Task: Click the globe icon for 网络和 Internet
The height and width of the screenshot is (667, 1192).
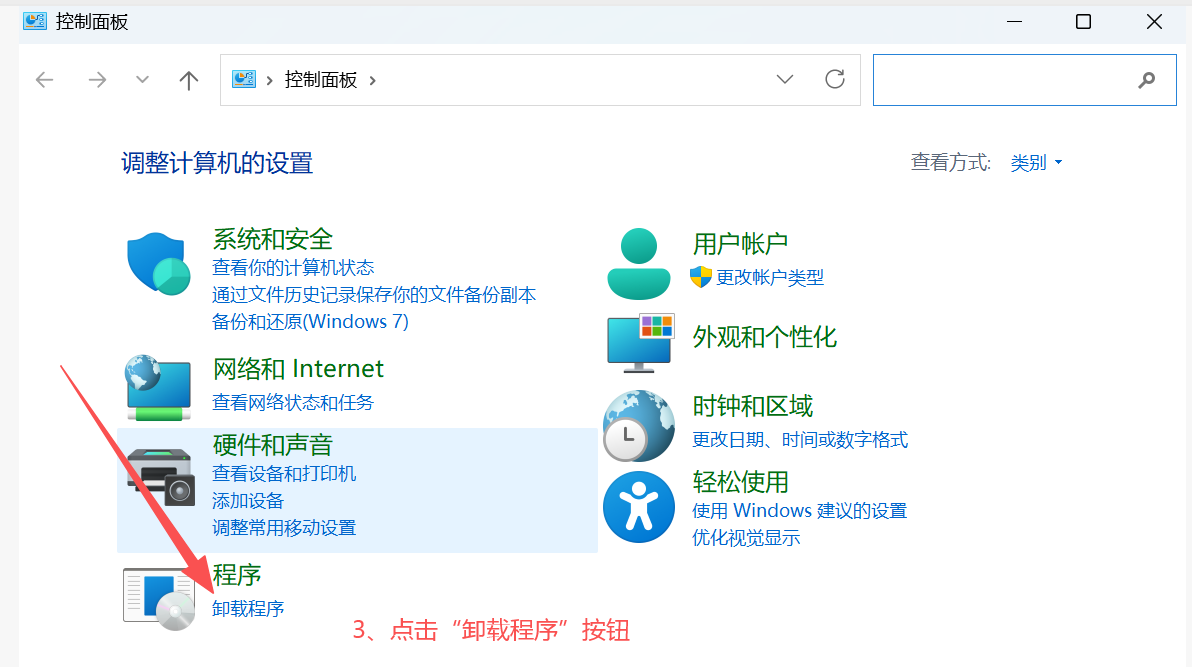Action: (x=157, y=384)
